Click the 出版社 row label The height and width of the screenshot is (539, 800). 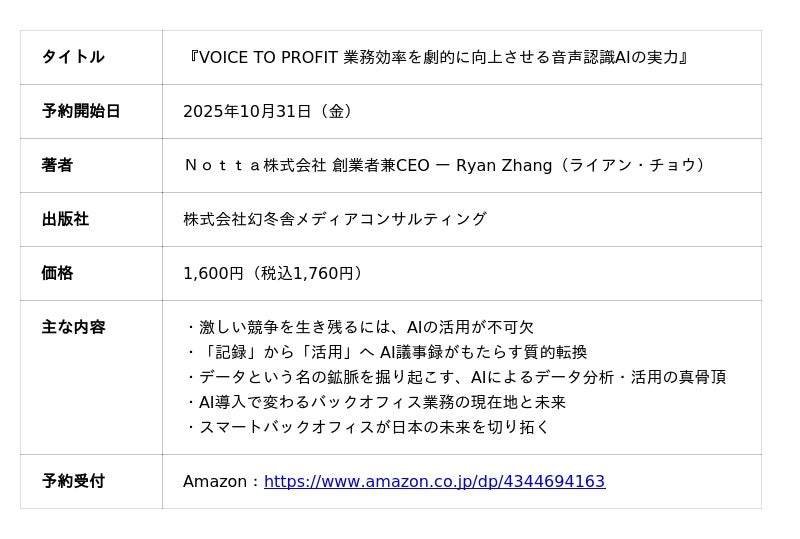pos(65,219)
